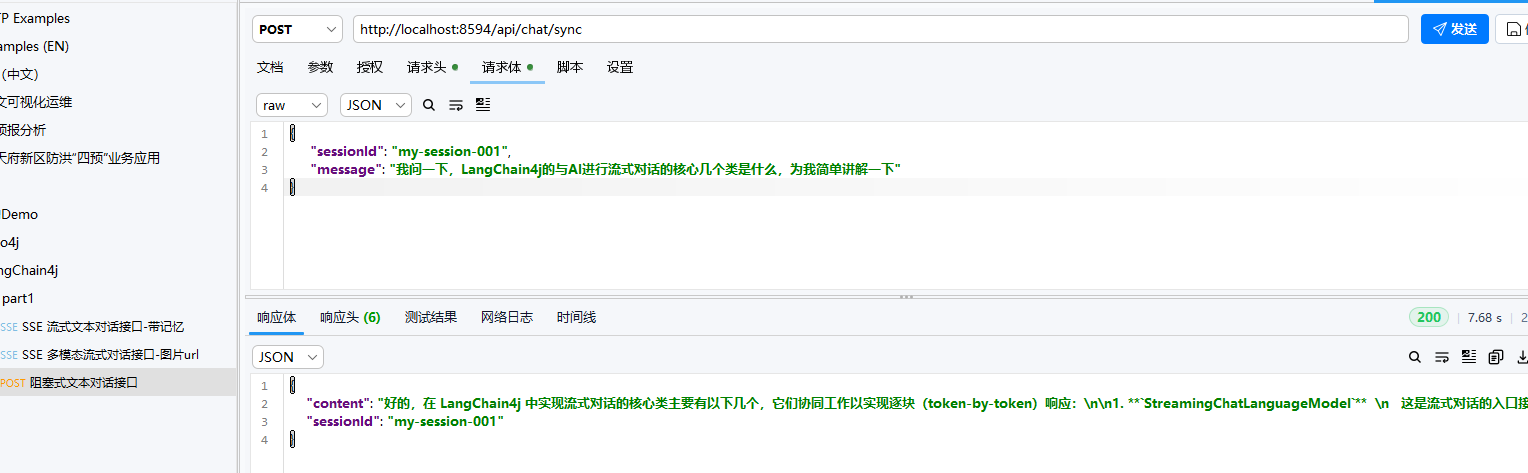Viewport: 1528px width, 473px height.
Task: Click the "sessionId" key in request body
Action: [347, 152]
